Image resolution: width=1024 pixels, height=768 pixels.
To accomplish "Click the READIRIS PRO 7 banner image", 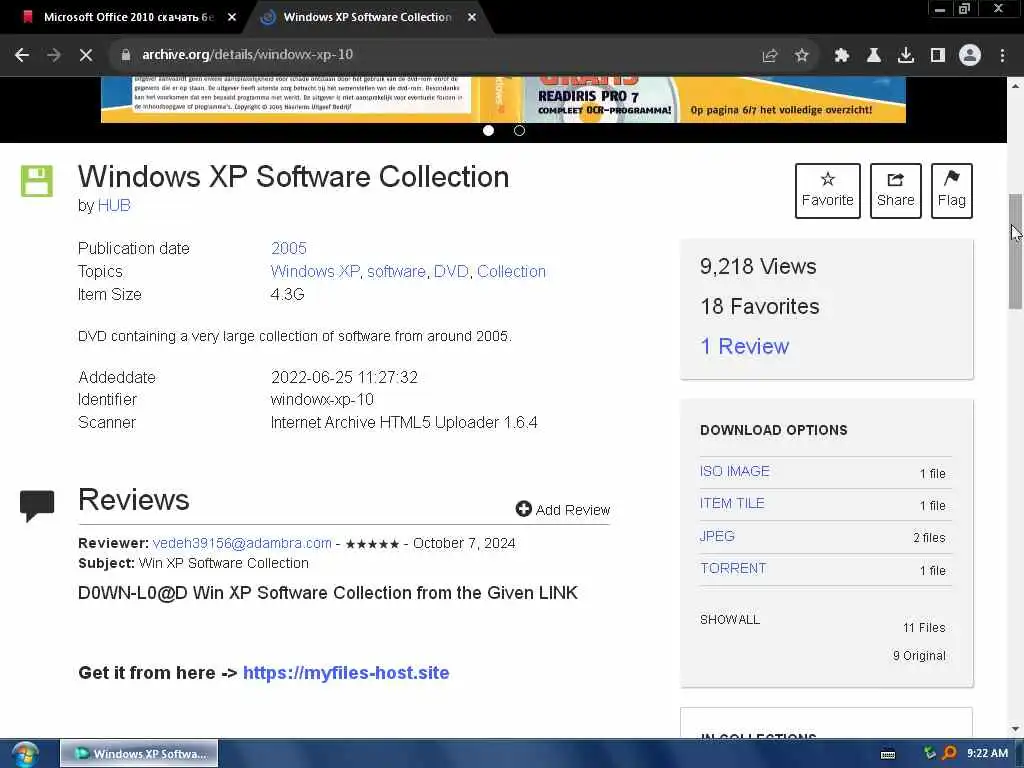I will pos(503,99).
